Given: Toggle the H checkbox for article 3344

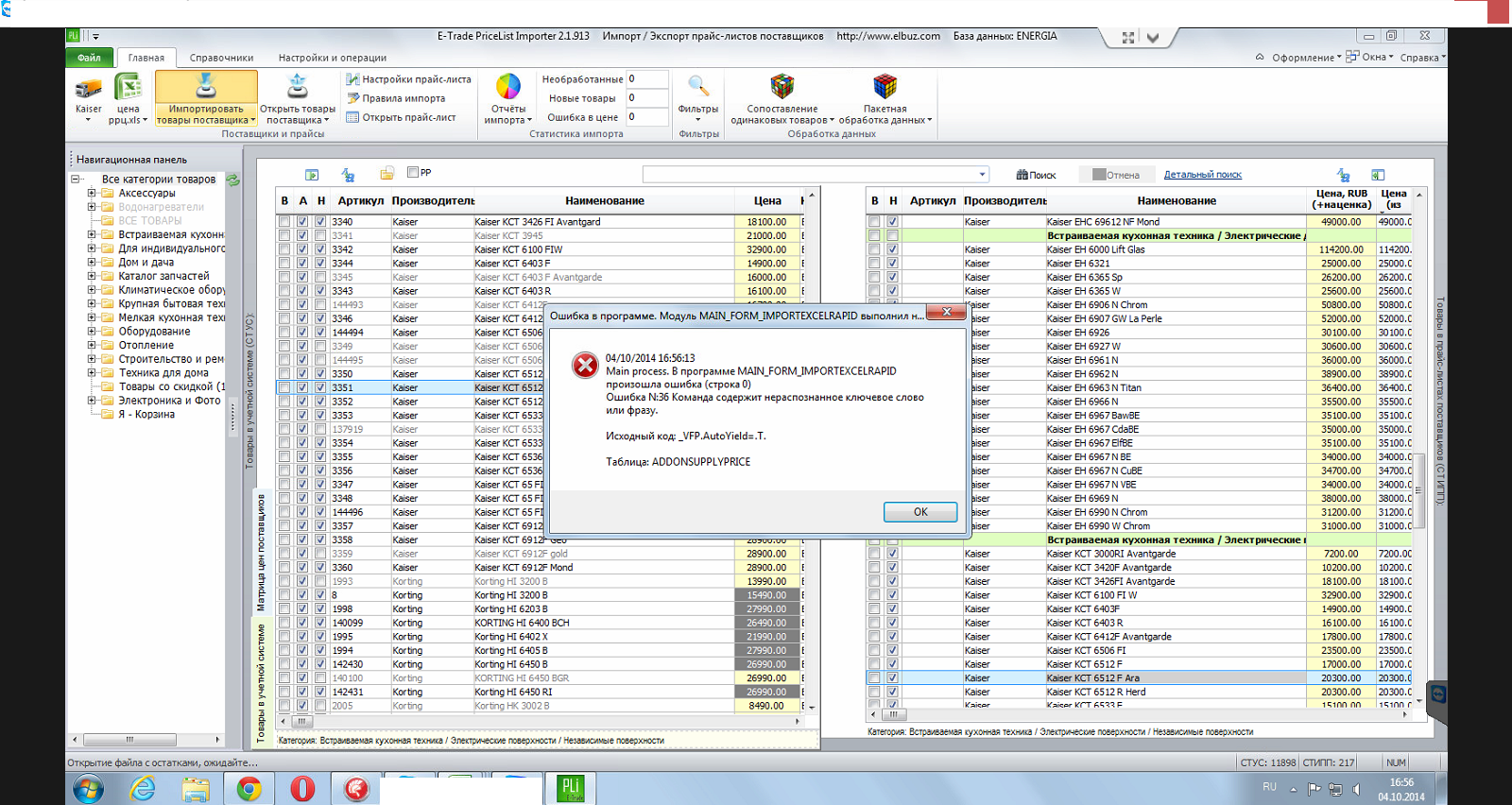Looking at the screenshot, I should [320, 264].
